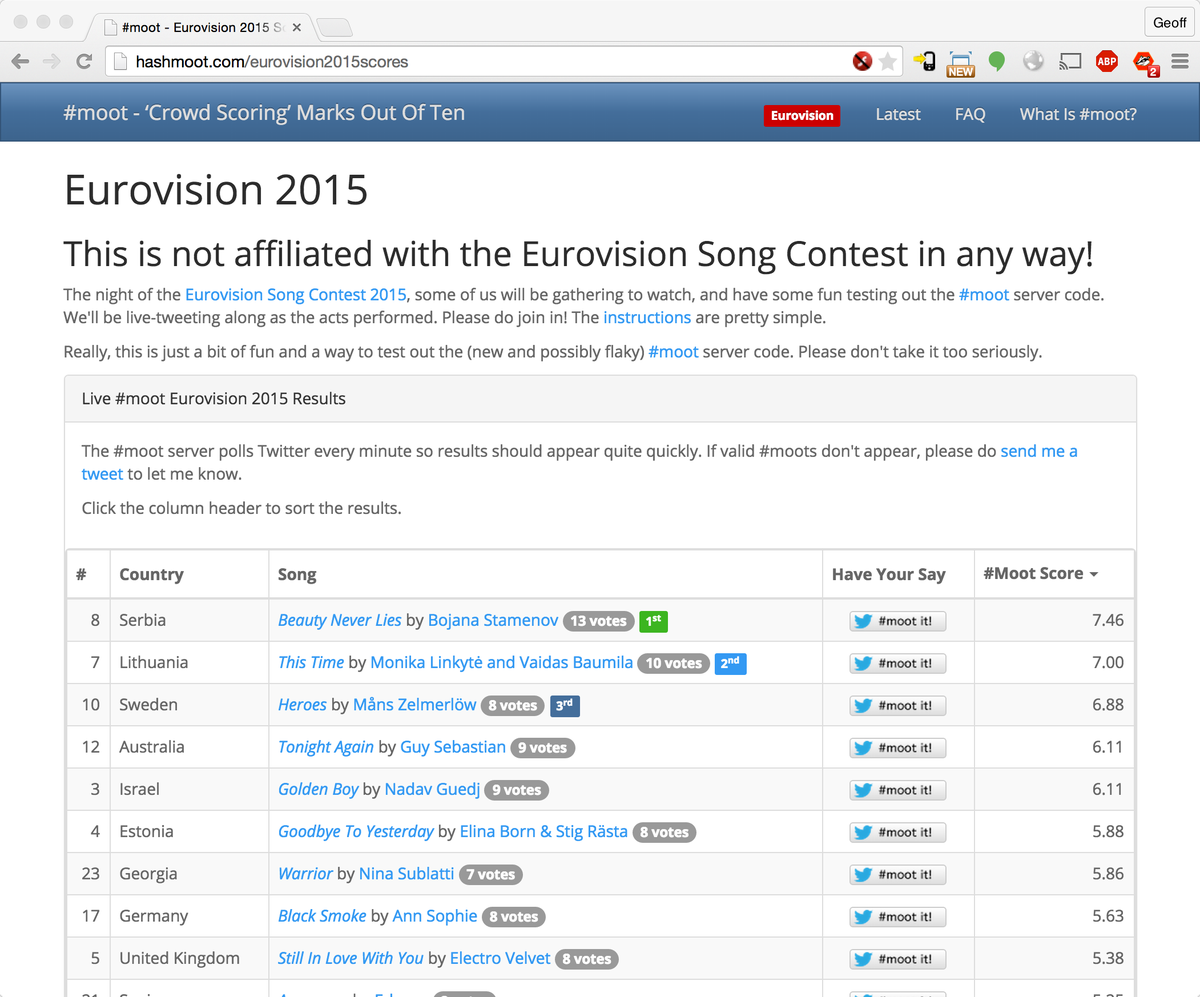
Task: Open the FAQ nav item
Action: (970, 114)
